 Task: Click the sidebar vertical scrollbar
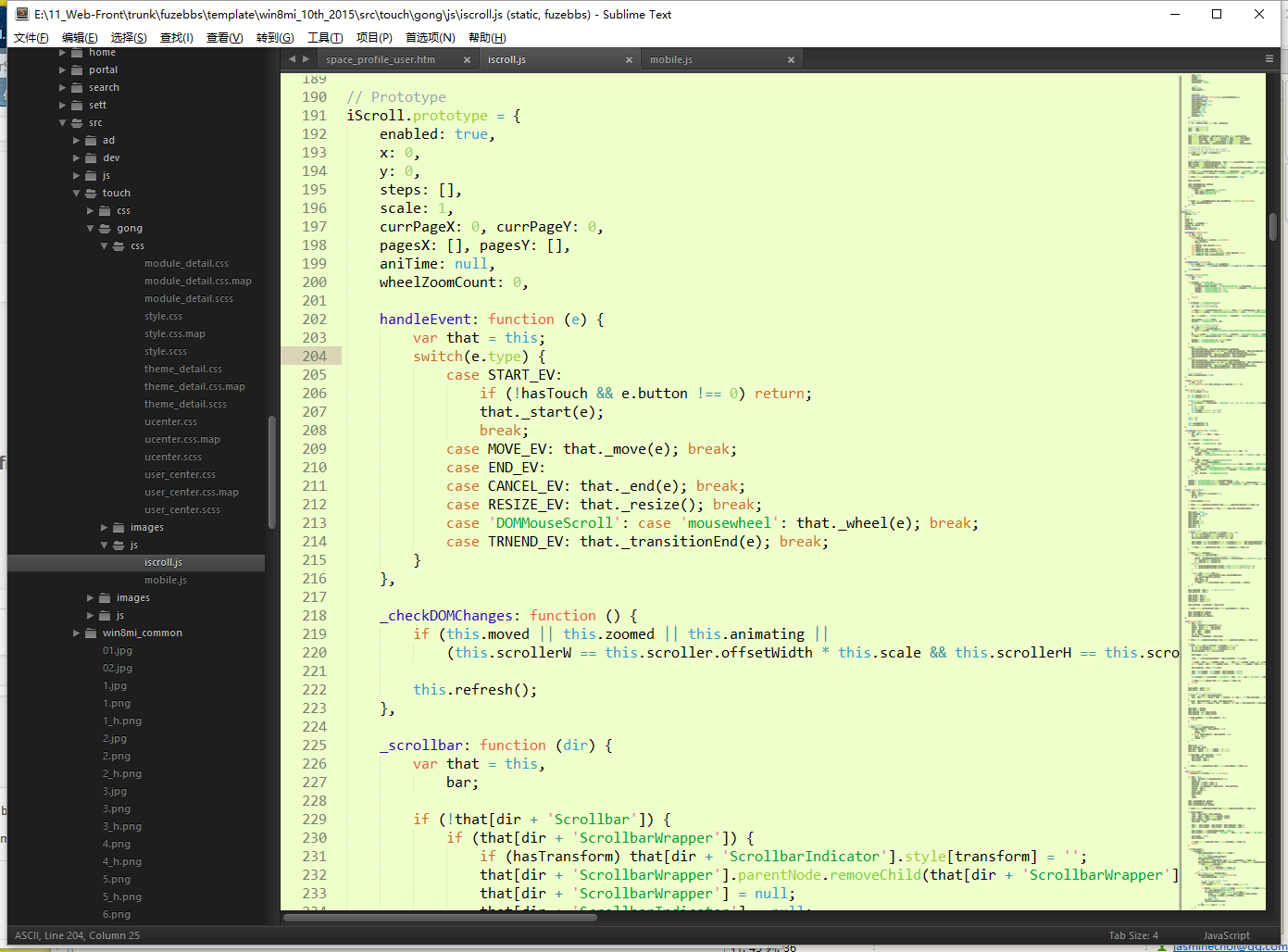click(272, 472)
